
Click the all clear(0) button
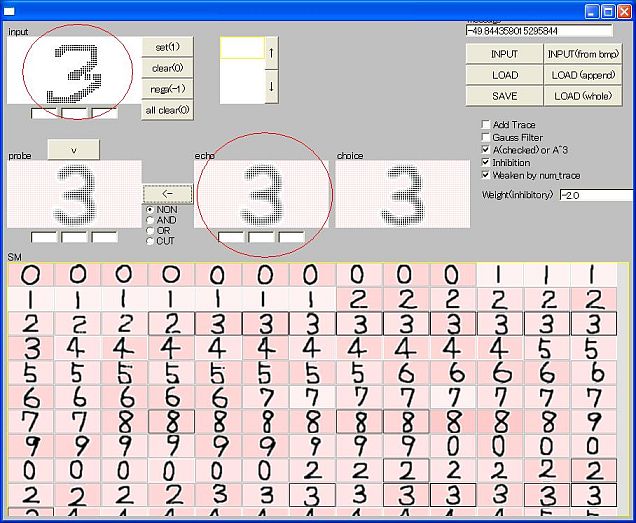pyautogui.click(x=167, y=110)
